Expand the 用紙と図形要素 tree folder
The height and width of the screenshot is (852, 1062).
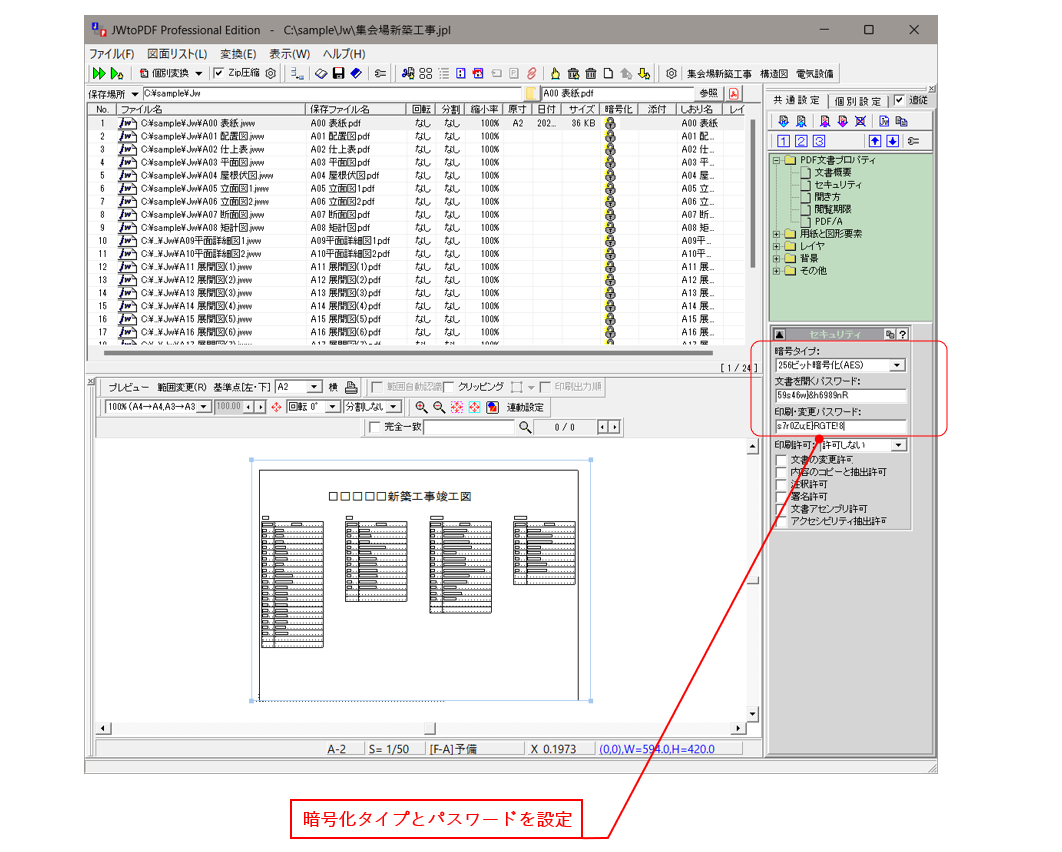[x=777, y=234]
